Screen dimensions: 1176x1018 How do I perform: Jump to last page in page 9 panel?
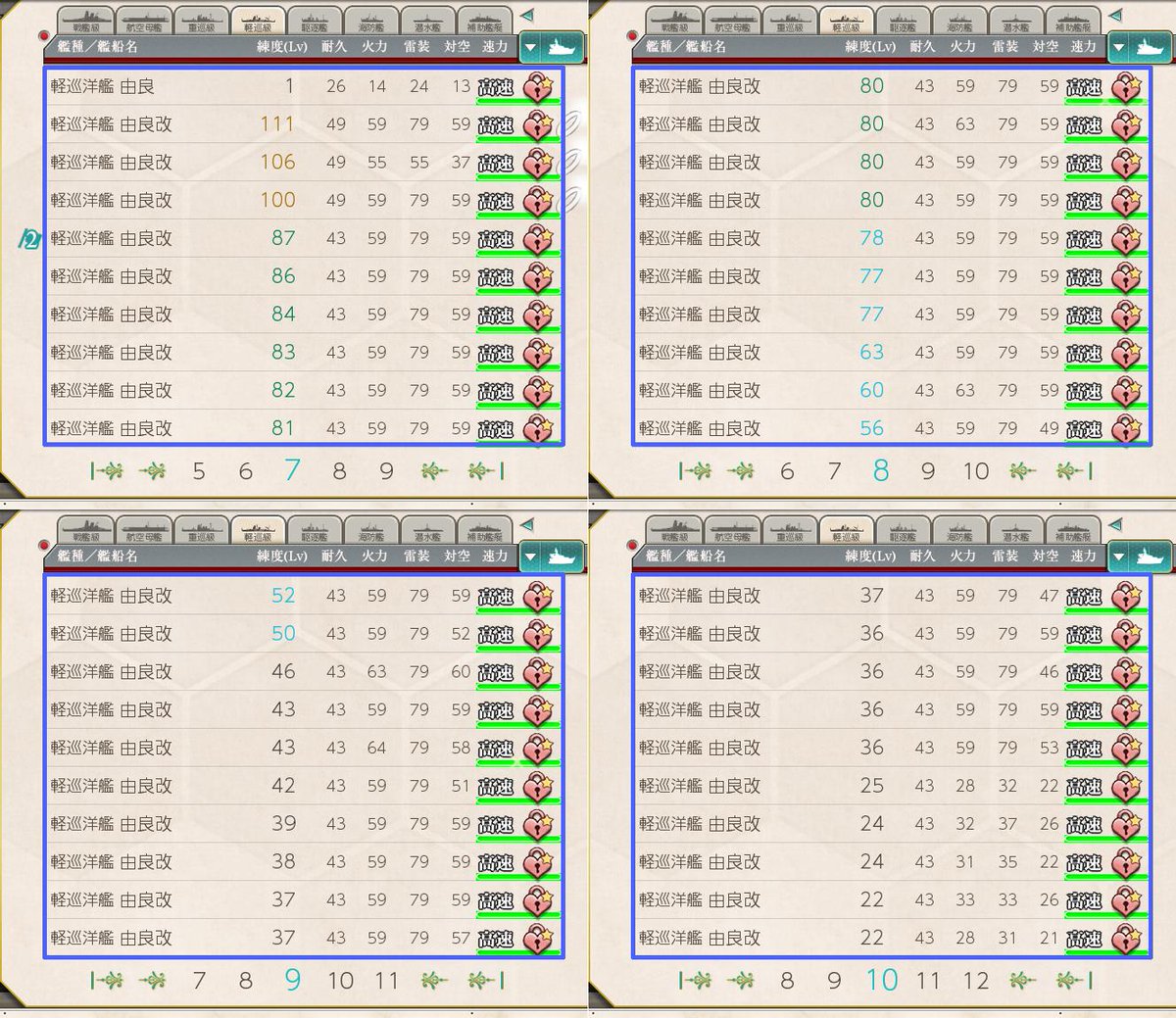(x=486, y=980)
